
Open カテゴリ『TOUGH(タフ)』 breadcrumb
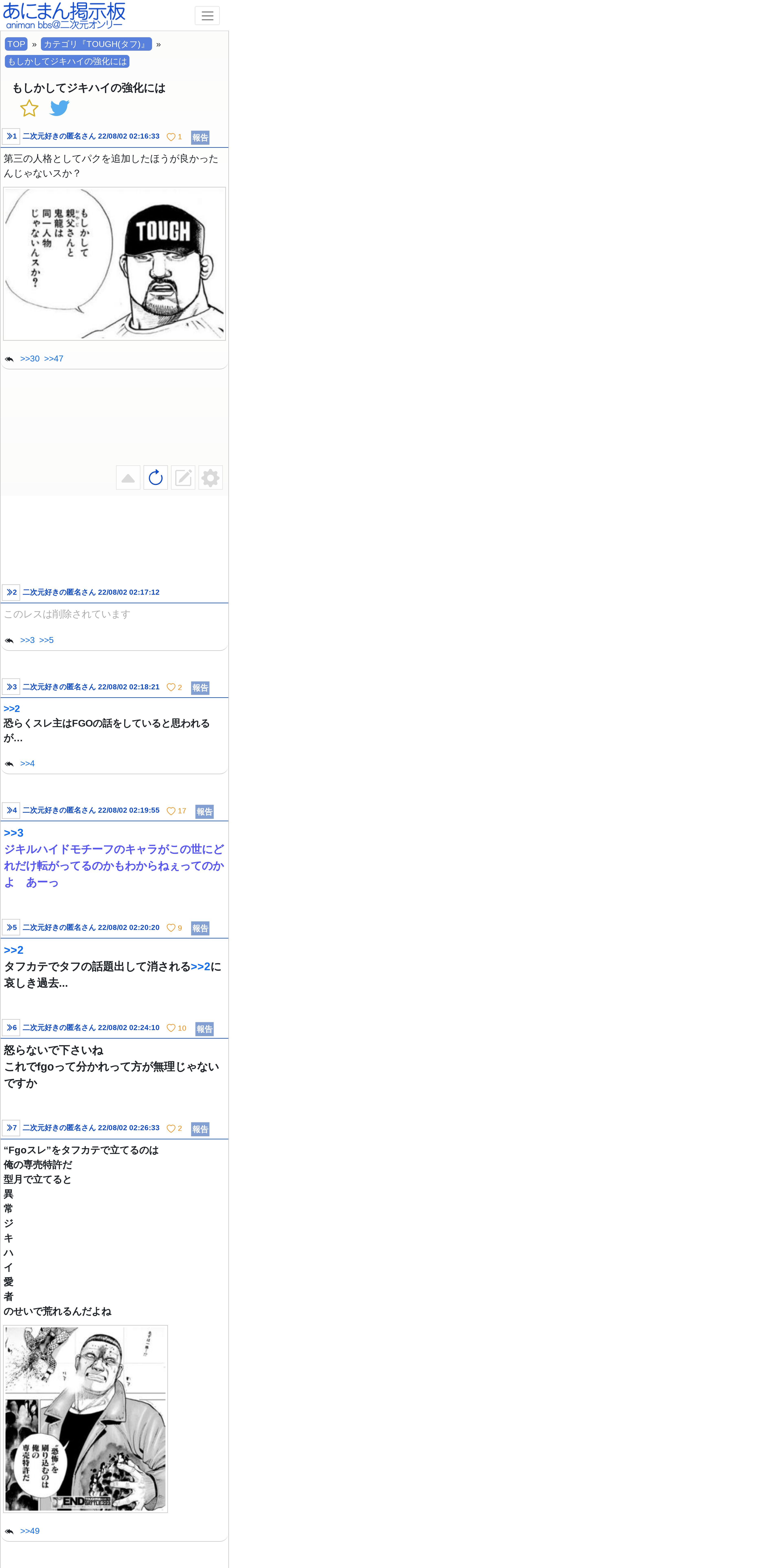96,44
